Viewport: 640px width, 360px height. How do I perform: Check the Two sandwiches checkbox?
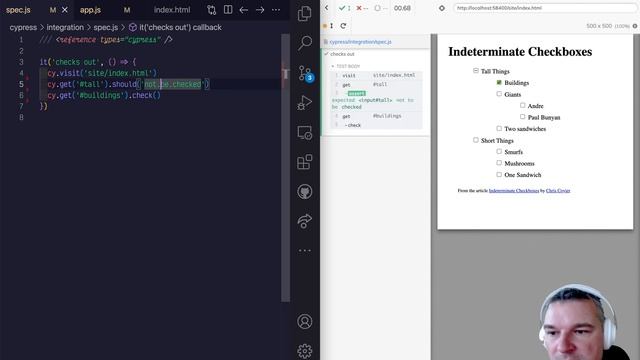(499, 128)
